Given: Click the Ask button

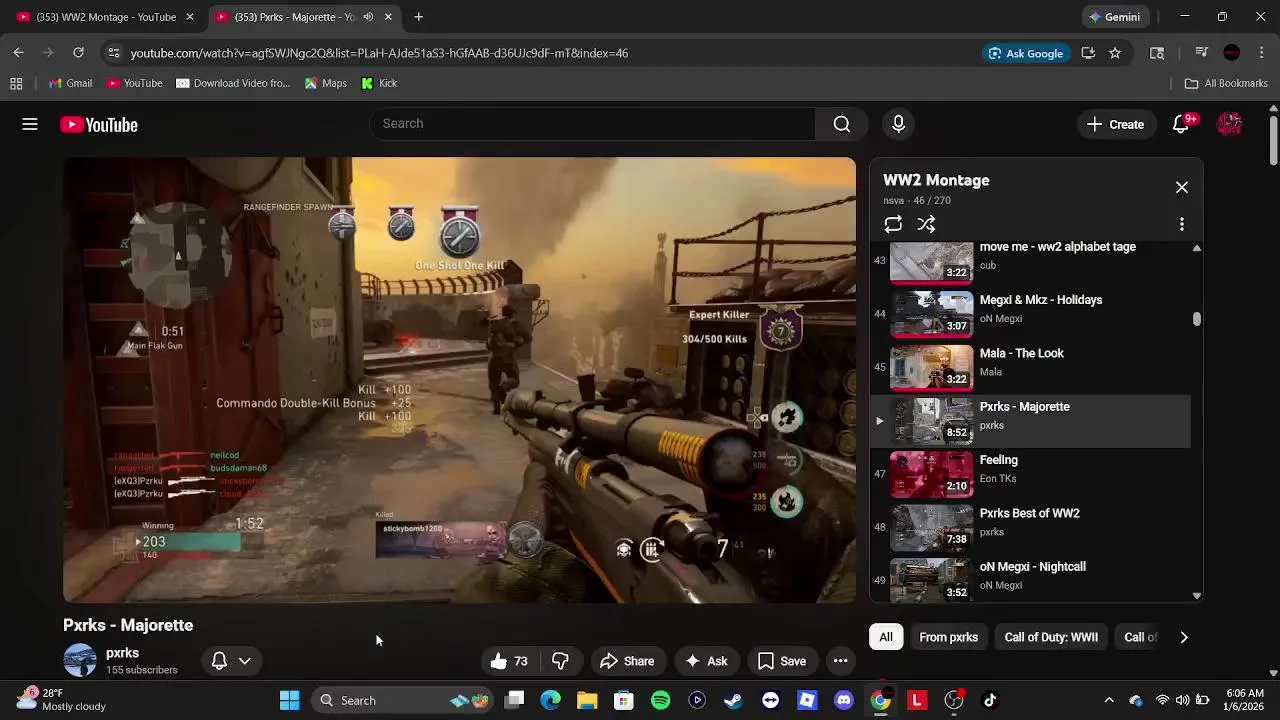Looking at the screenshot, I should pos(706,661).
